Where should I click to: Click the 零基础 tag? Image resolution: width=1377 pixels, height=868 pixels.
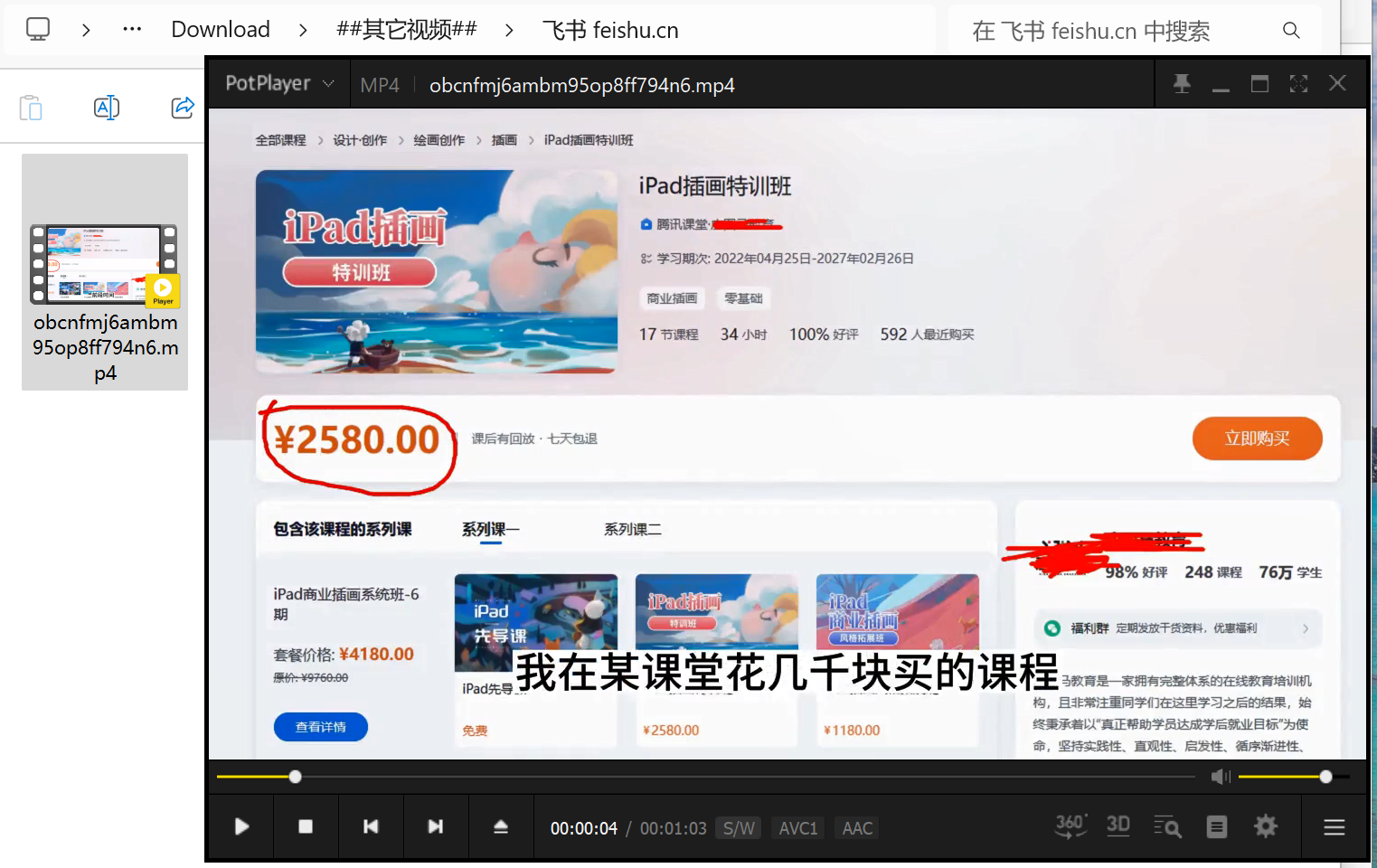743,298
